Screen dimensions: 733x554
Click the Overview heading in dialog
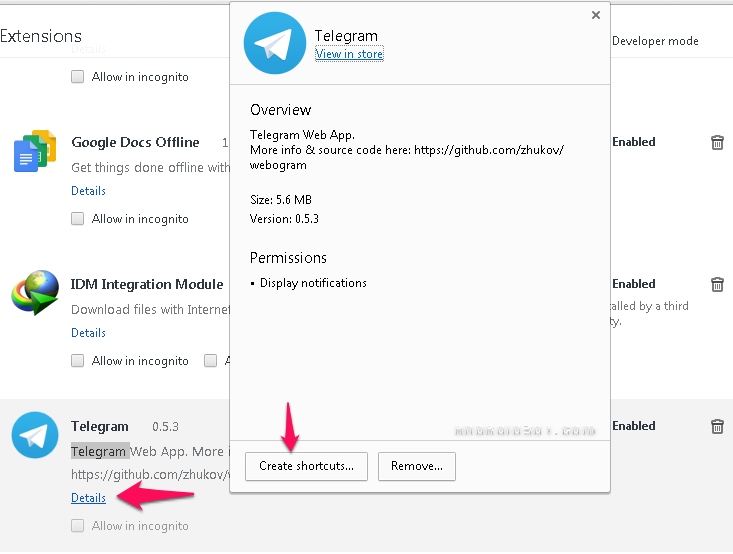pos(280,110)
